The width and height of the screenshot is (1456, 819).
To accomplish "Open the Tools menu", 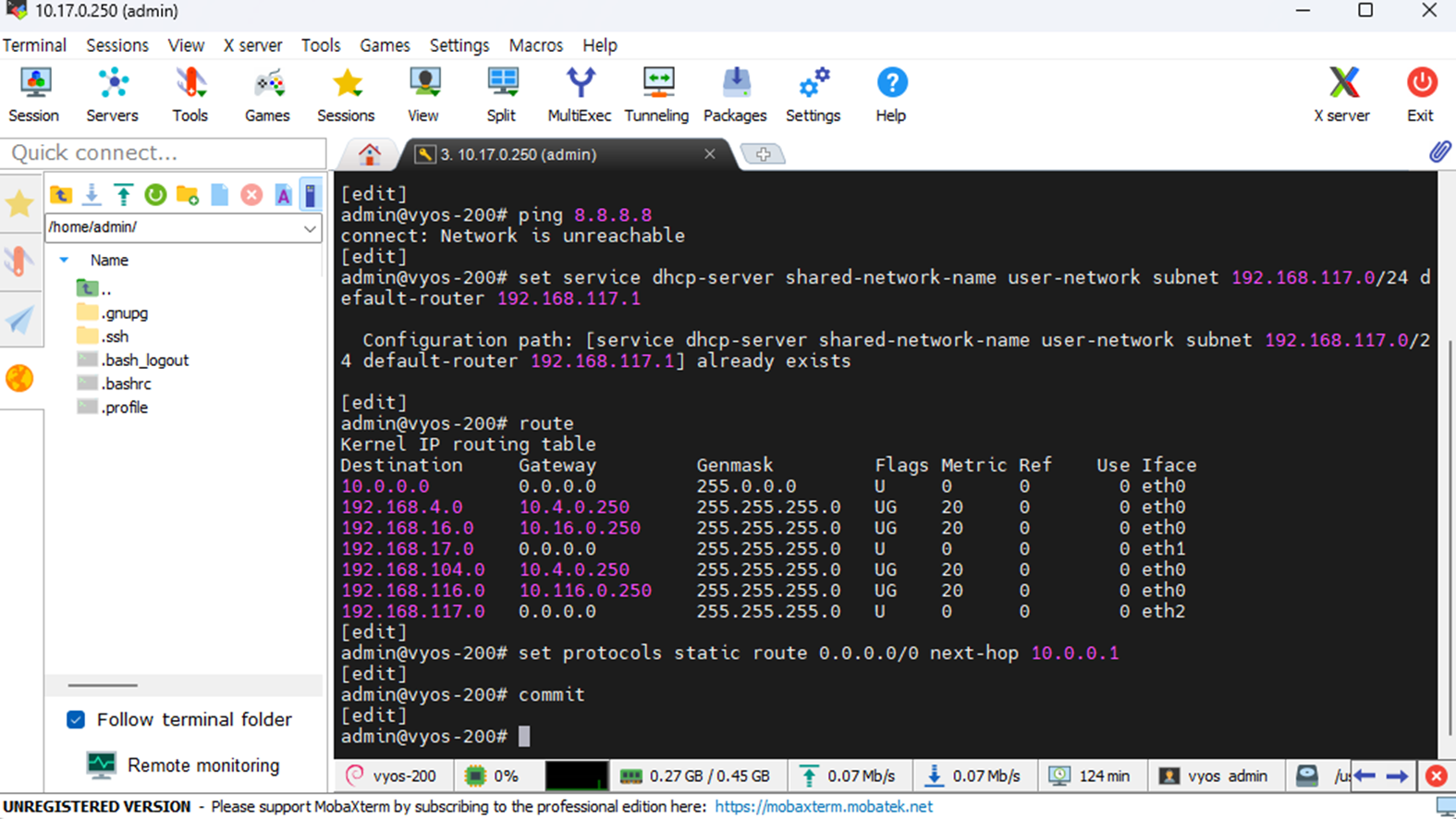I will pyautogui.click(x=321, y=45).
